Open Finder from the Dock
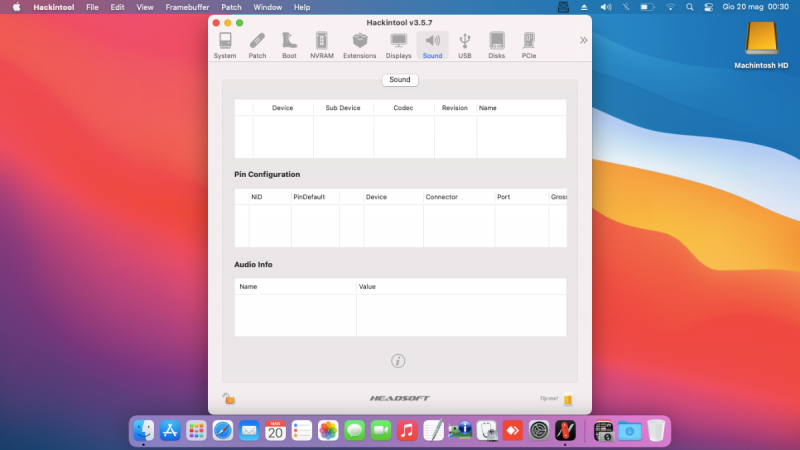 pyautogui.click(x=143, y=431)
